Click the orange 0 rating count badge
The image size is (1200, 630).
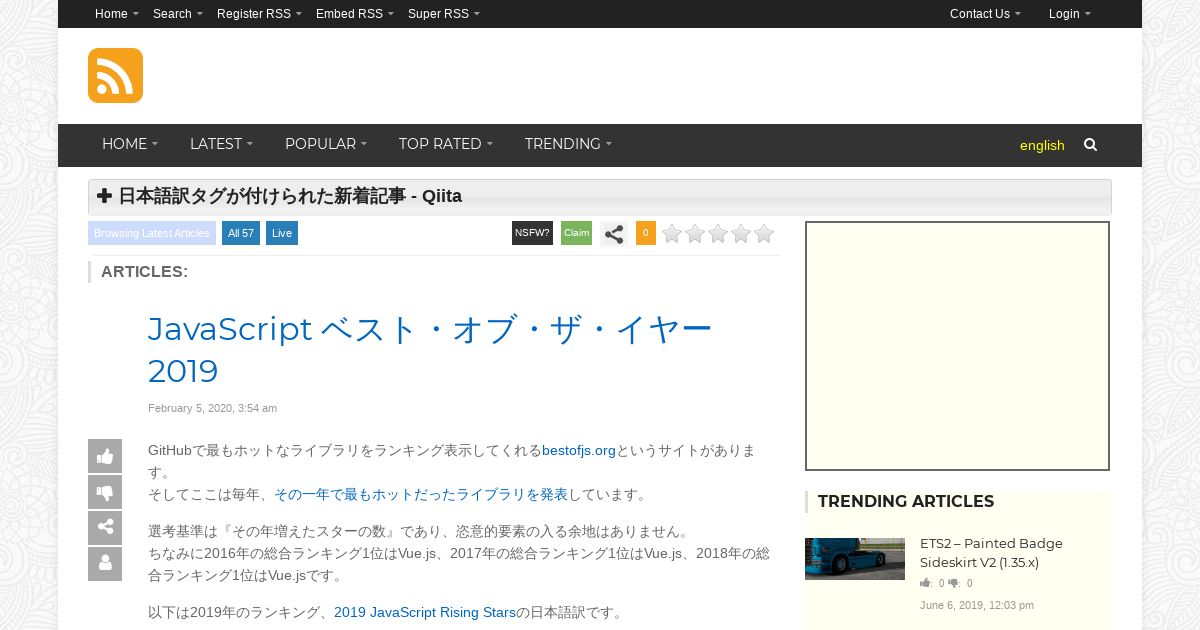point(646,233)
